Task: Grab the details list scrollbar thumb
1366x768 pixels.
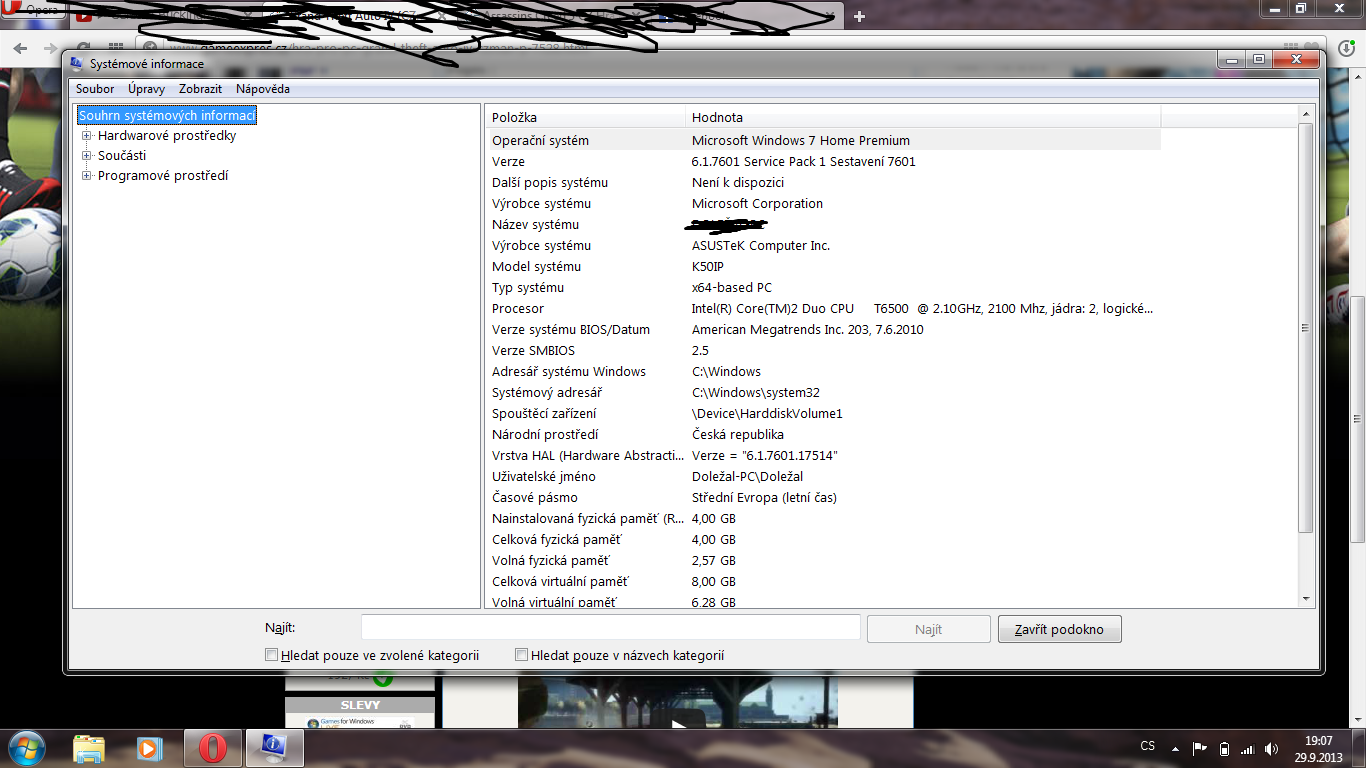Action: tap(1305, 328)
